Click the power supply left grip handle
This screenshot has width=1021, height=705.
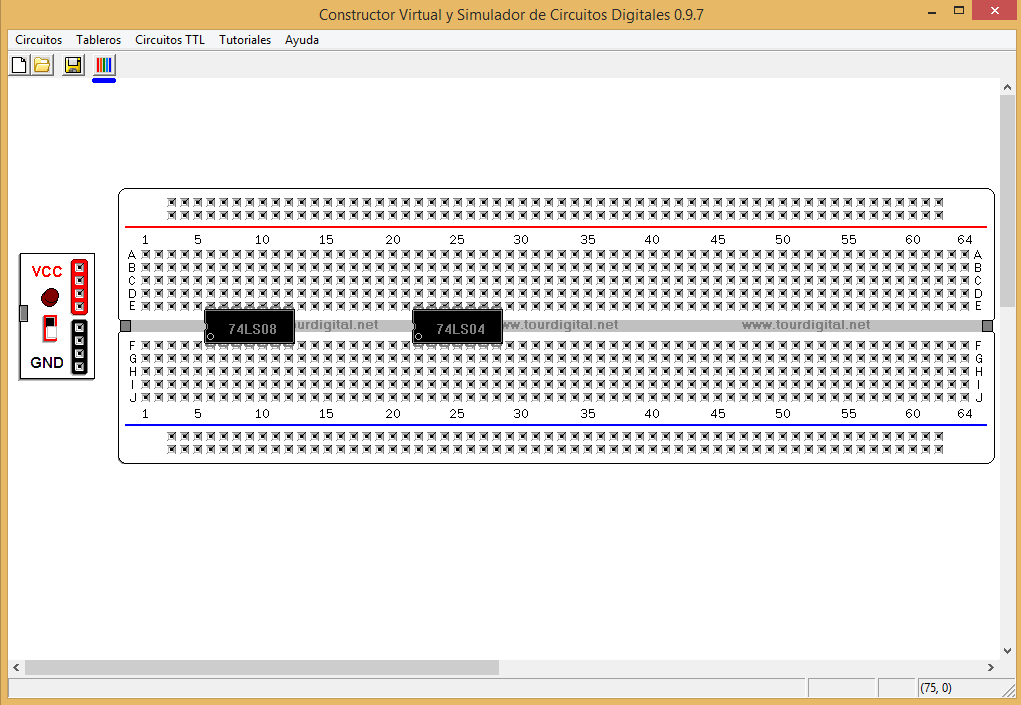coord(23,313)
